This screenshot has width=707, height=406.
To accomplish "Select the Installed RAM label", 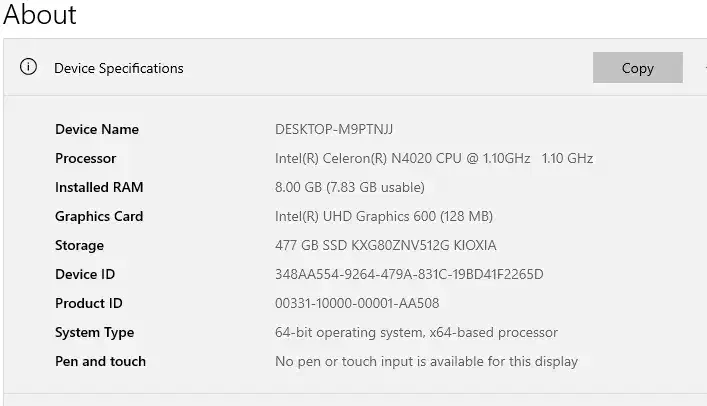I will click(99, 187).
